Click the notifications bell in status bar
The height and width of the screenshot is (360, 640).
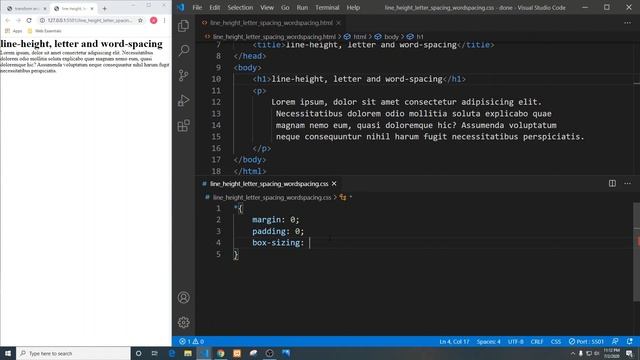(630, 341)
